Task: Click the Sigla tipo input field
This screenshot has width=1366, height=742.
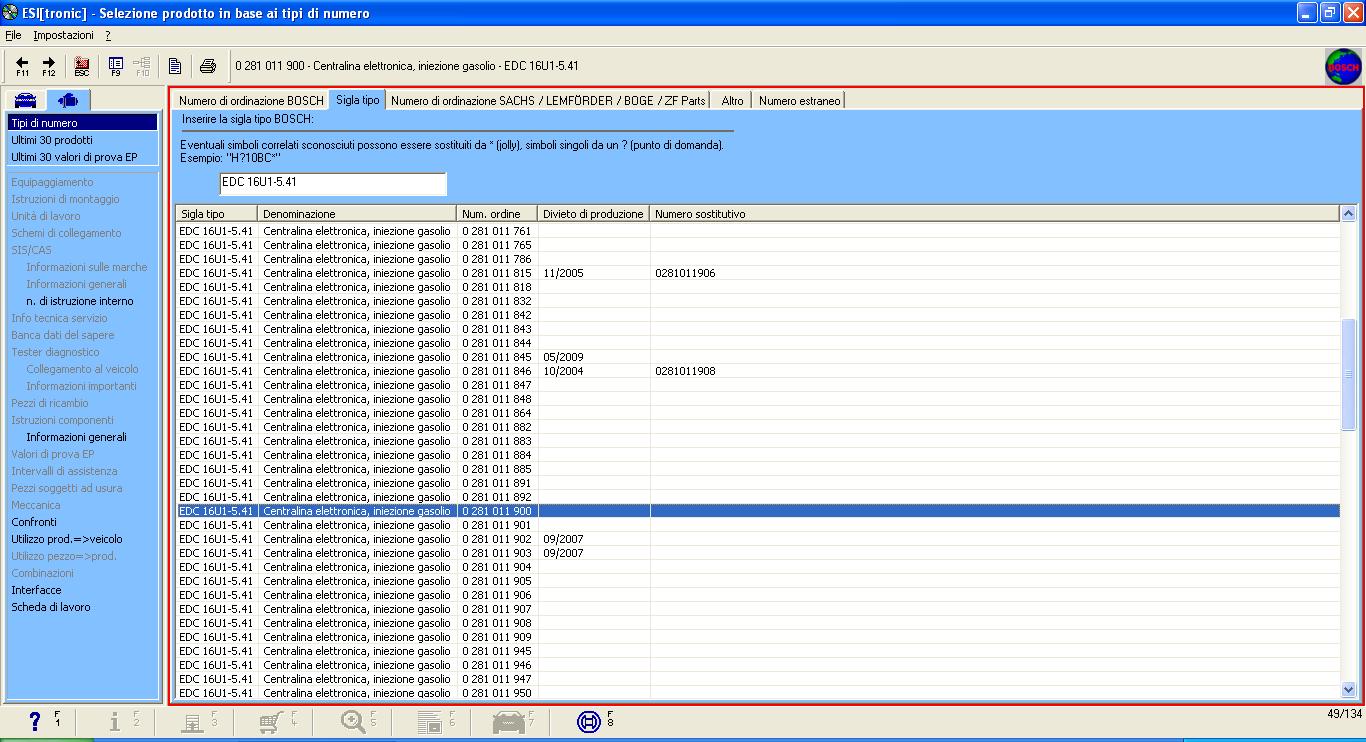Action: 333,183
